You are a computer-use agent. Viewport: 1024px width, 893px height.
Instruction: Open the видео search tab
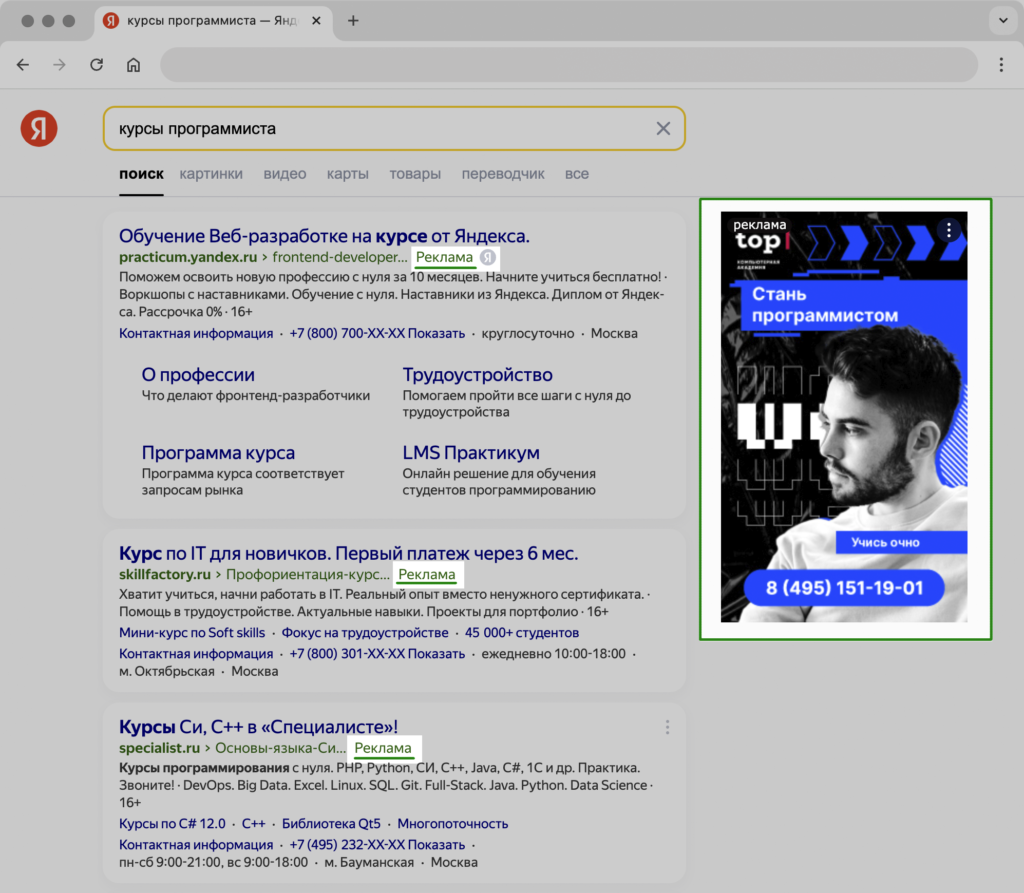285,174
